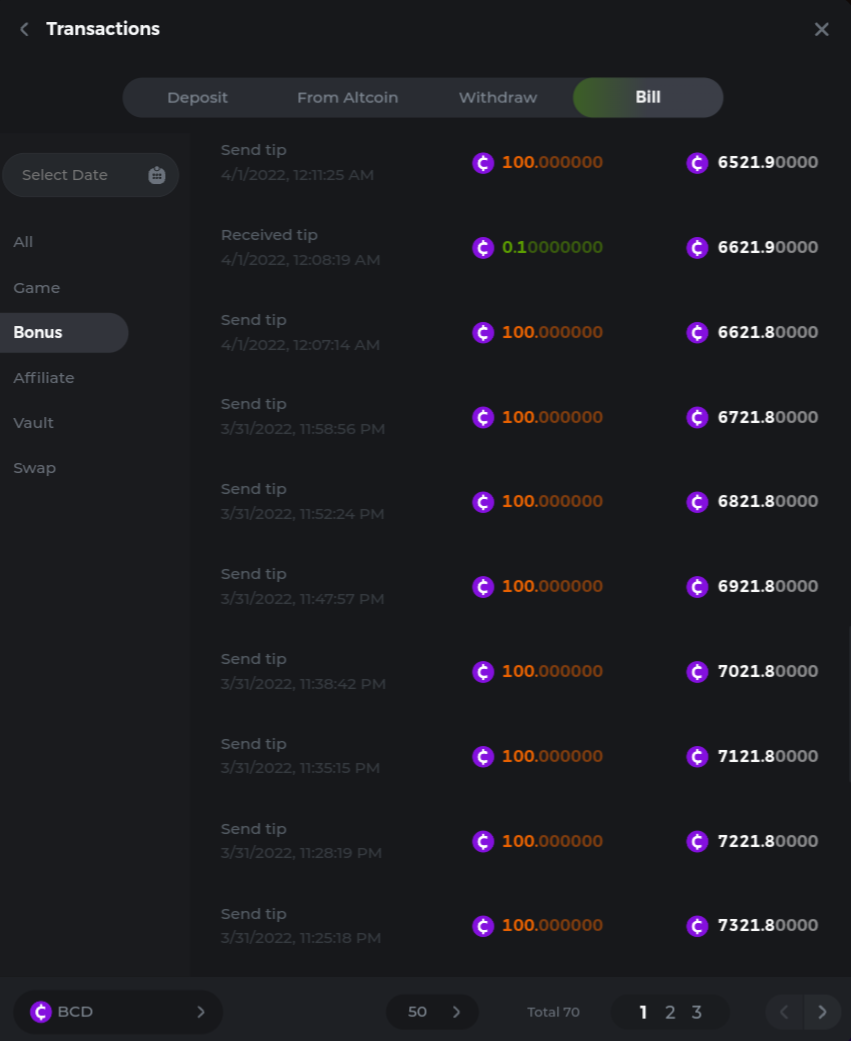Click coin icon beside the 0.10000000 received tip
This screenshot has width=851, height=1041.
pos(483,247)
